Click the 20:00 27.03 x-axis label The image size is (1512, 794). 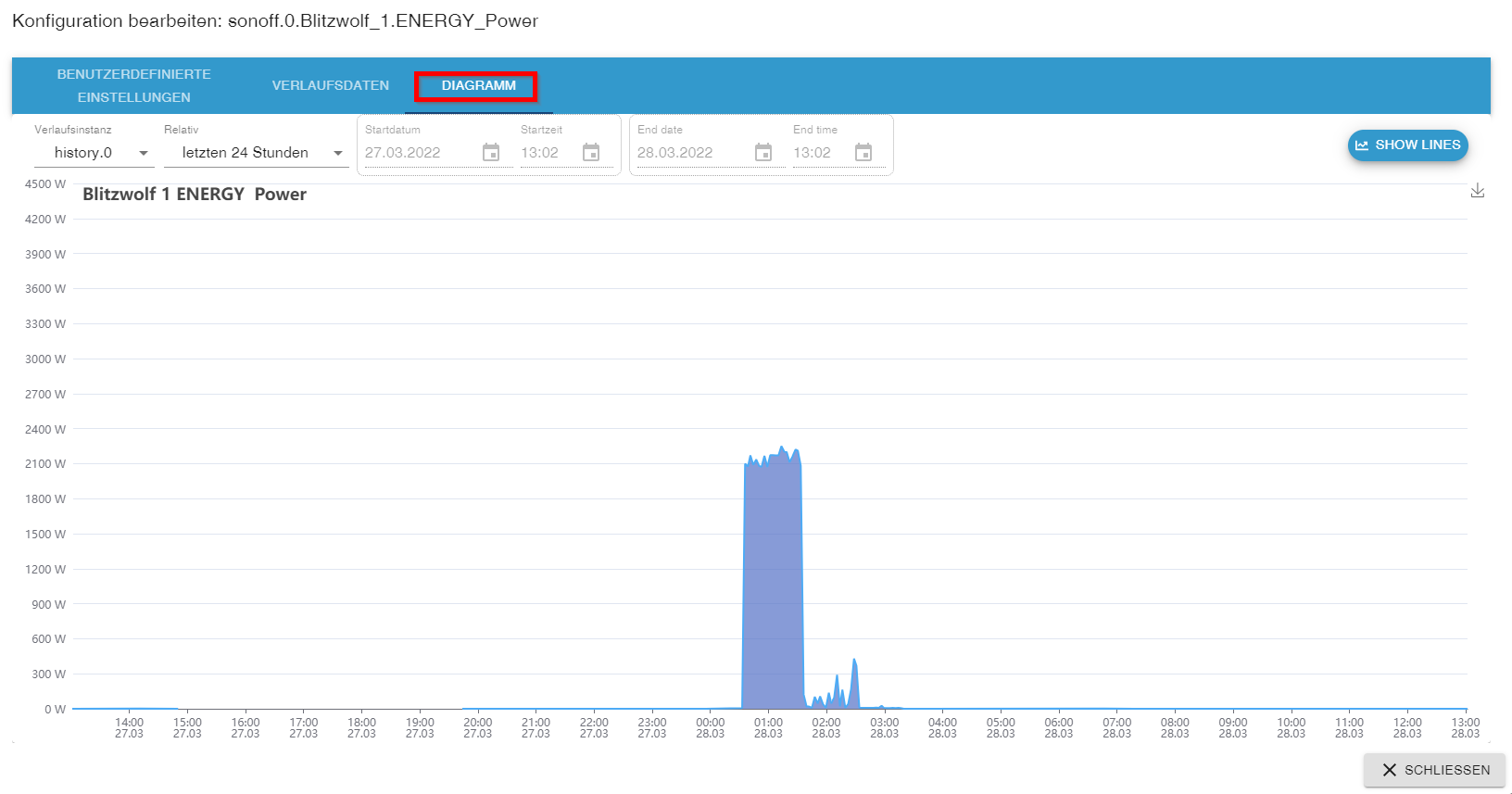(x=478, y=728)
